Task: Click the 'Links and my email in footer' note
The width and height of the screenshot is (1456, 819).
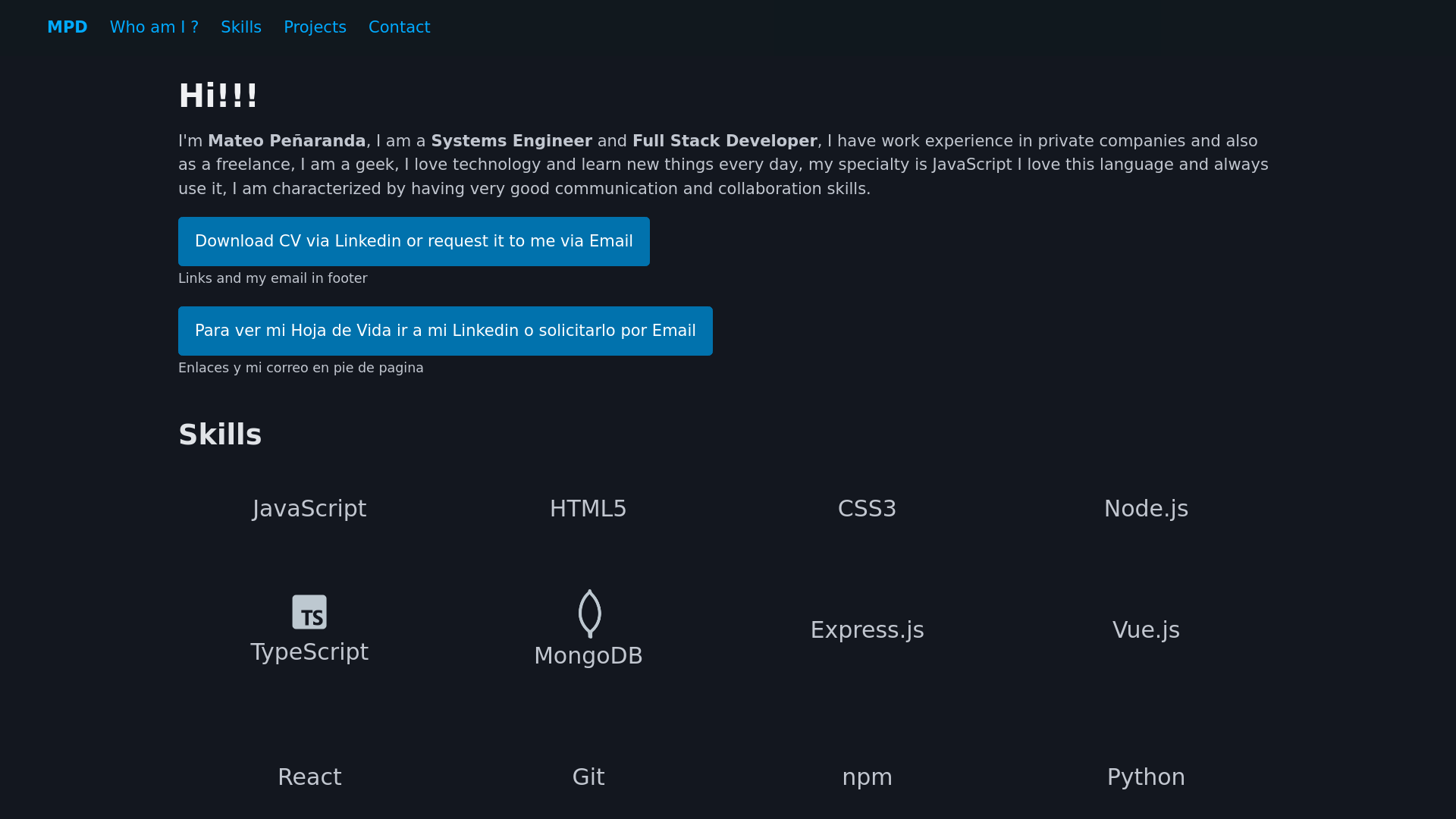Action: (273, 278)
